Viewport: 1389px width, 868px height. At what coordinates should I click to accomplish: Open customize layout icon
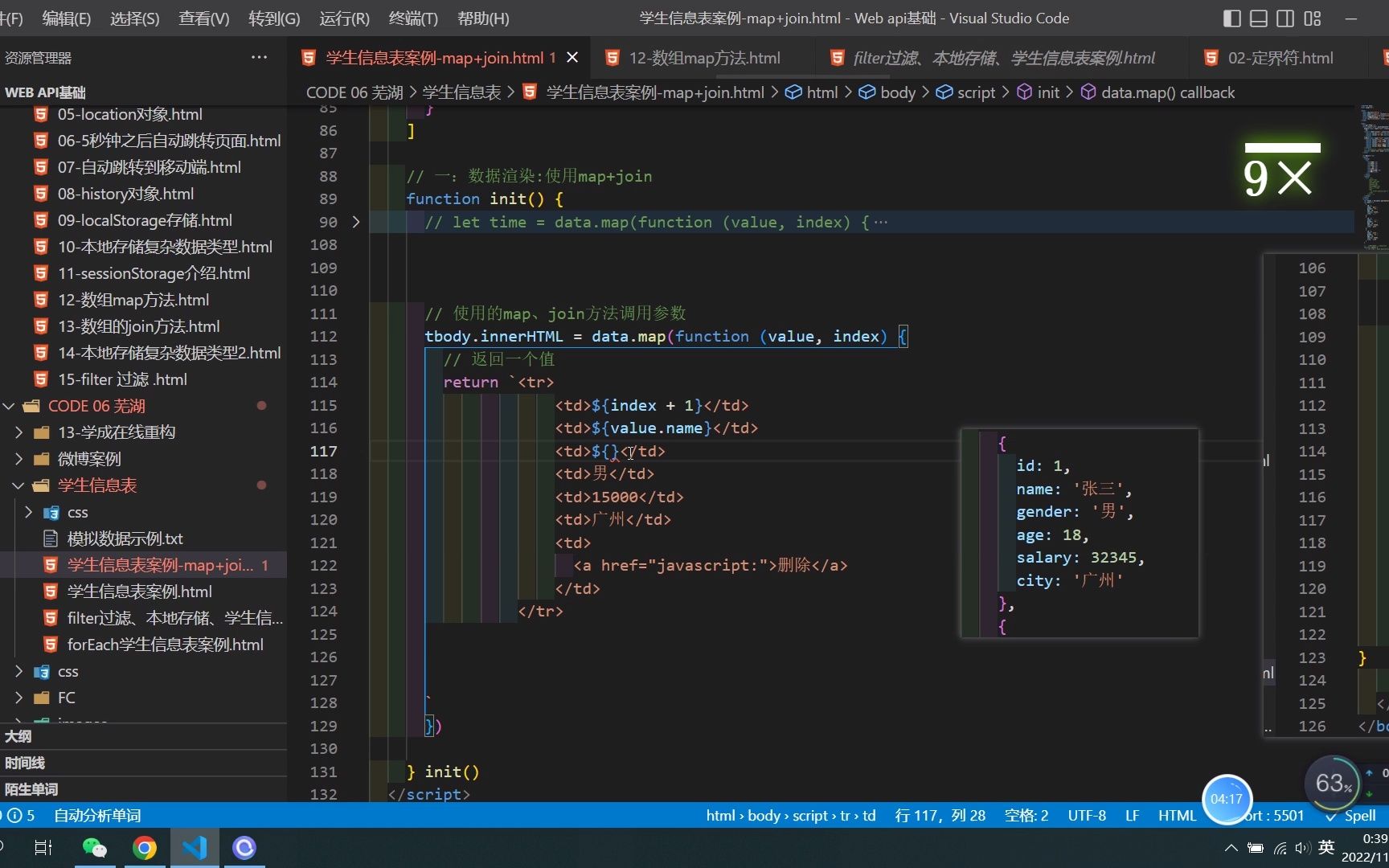pyautogui.click(x=1313, y=18)
